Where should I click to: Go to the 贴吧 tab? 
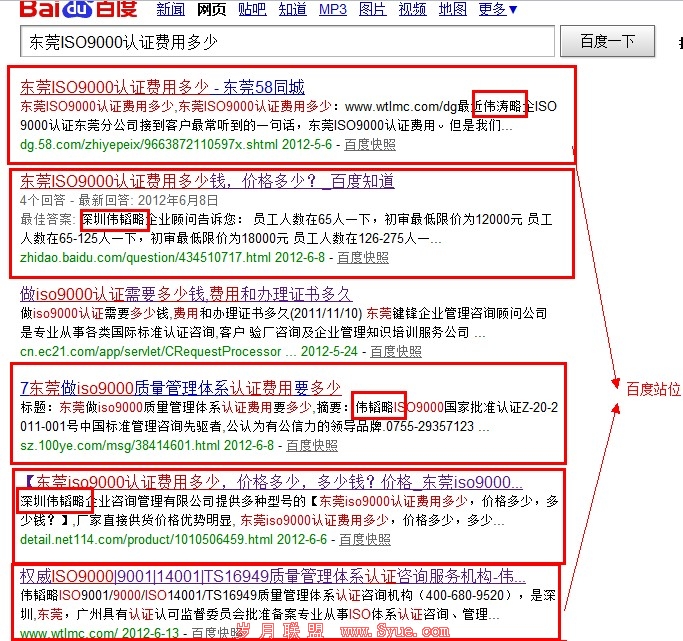[252, 9]
